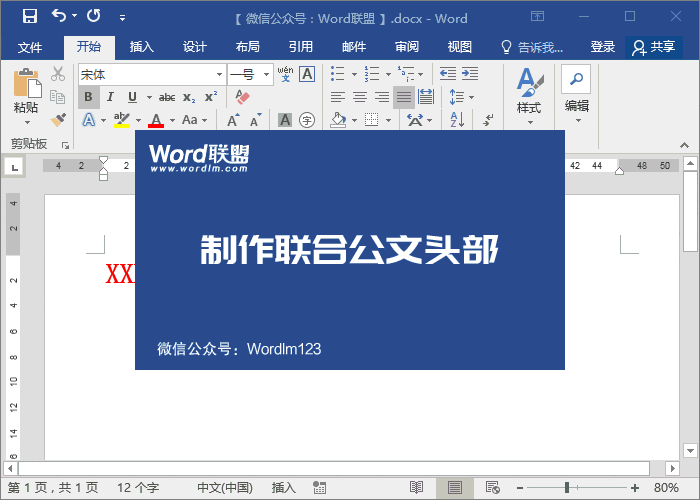Viewport: 700px width, 500px height.
Task: Decrease paragraph indent
Action: pyautogui.click(x=448, y=73)
